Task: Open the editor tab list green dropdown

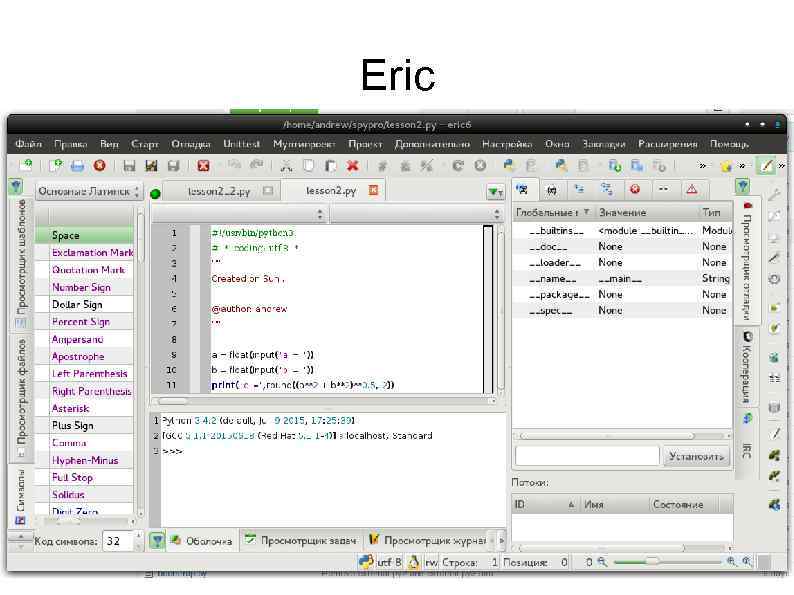Action: [495, 192]
